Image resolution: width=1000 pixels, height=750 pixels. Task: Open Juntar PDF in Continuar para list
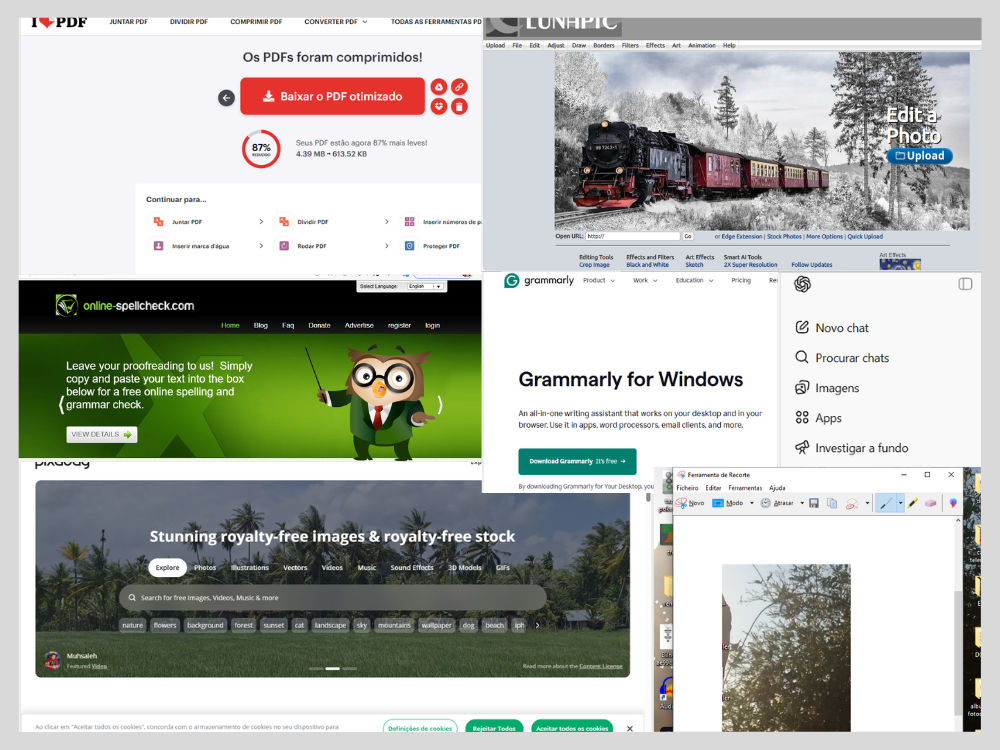click(x=208, y=222)
